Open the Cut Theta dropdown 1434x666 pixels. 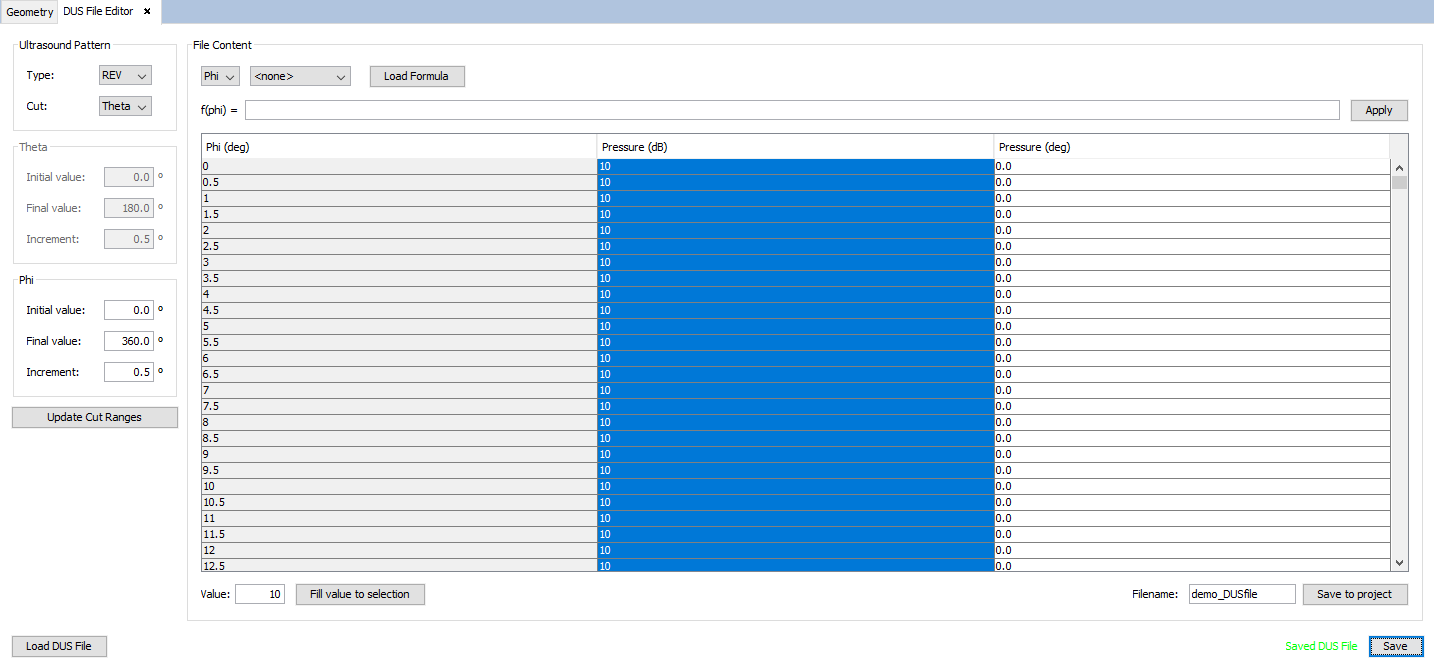(125, 106)
